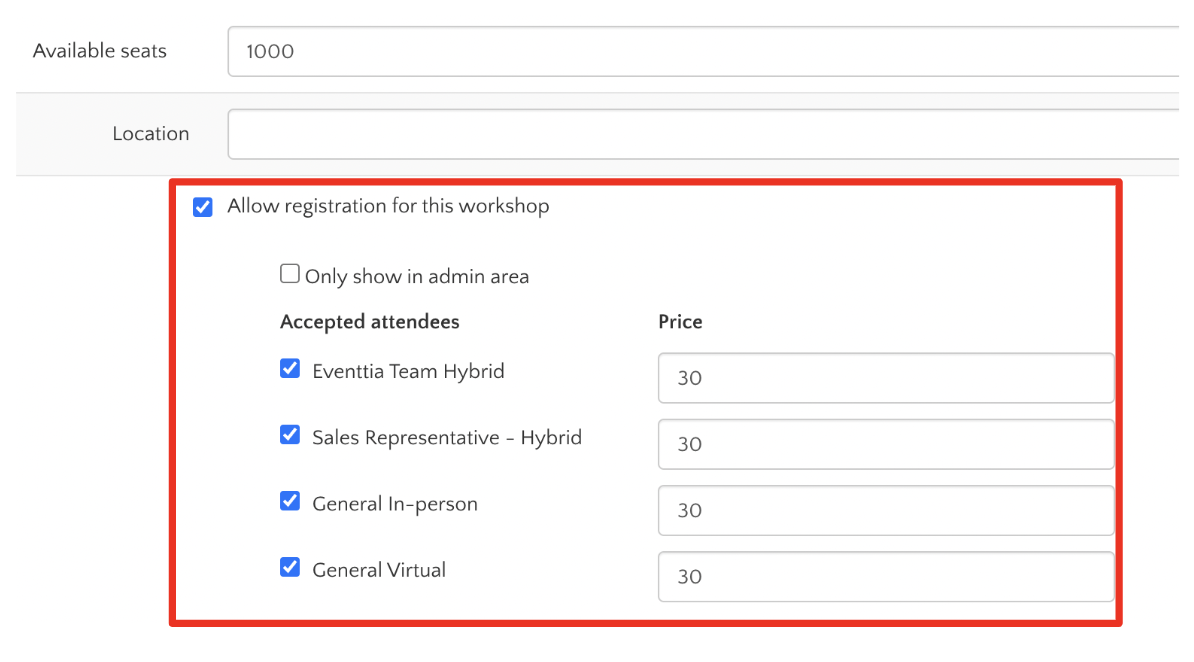The image size is (1194, 662).
Task: Uncheck the Allow registration checkbox
Action: click(203, 207)
